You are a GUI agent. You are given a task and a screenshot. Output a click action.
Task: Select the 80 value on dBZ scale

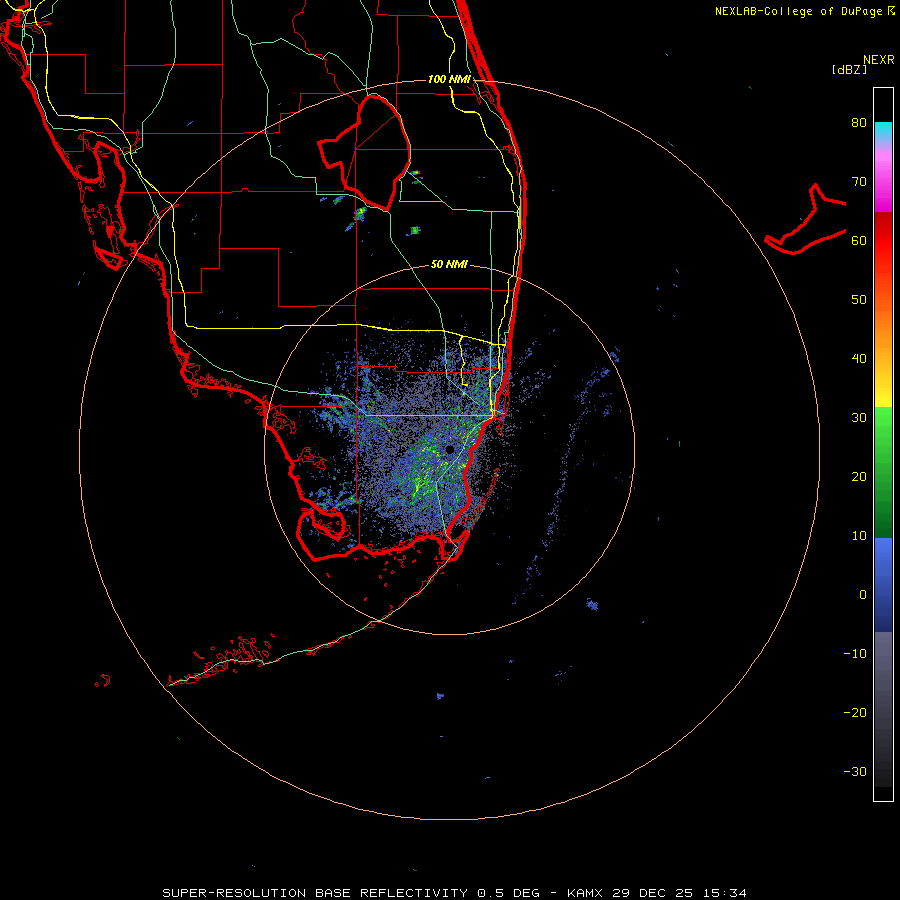click(x=859, y=122)
